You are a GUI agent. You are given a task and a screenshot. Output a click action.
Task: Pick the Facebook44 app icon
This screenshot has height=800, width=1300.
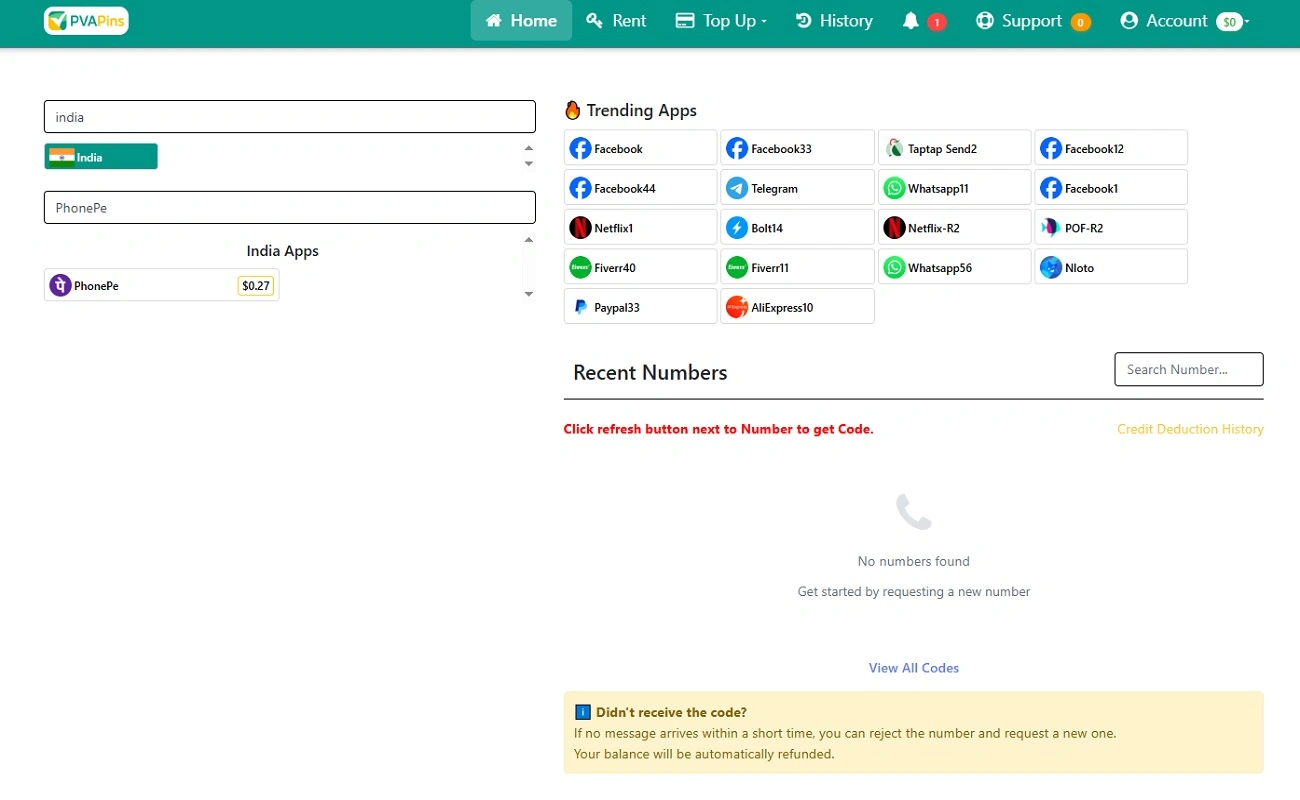tap(580, 188)
